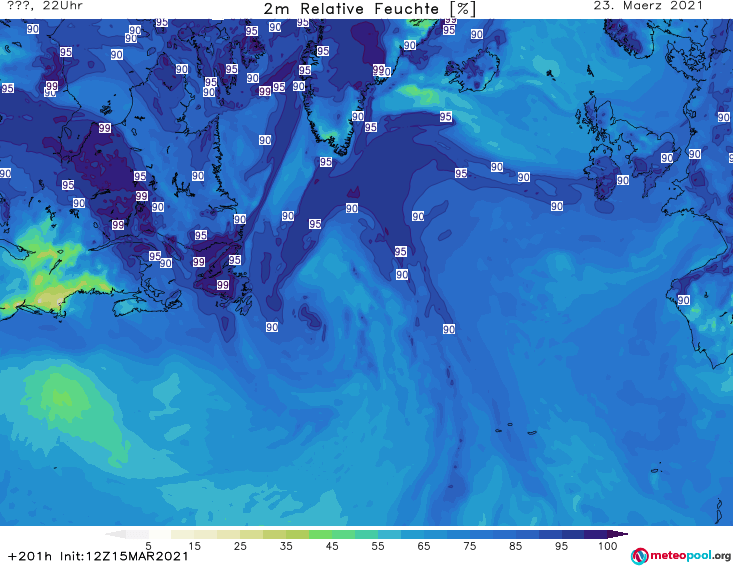Pick the grey left arrow end of colorbar
This screenshot has height=566, width=733.
(x=116, y=534)
